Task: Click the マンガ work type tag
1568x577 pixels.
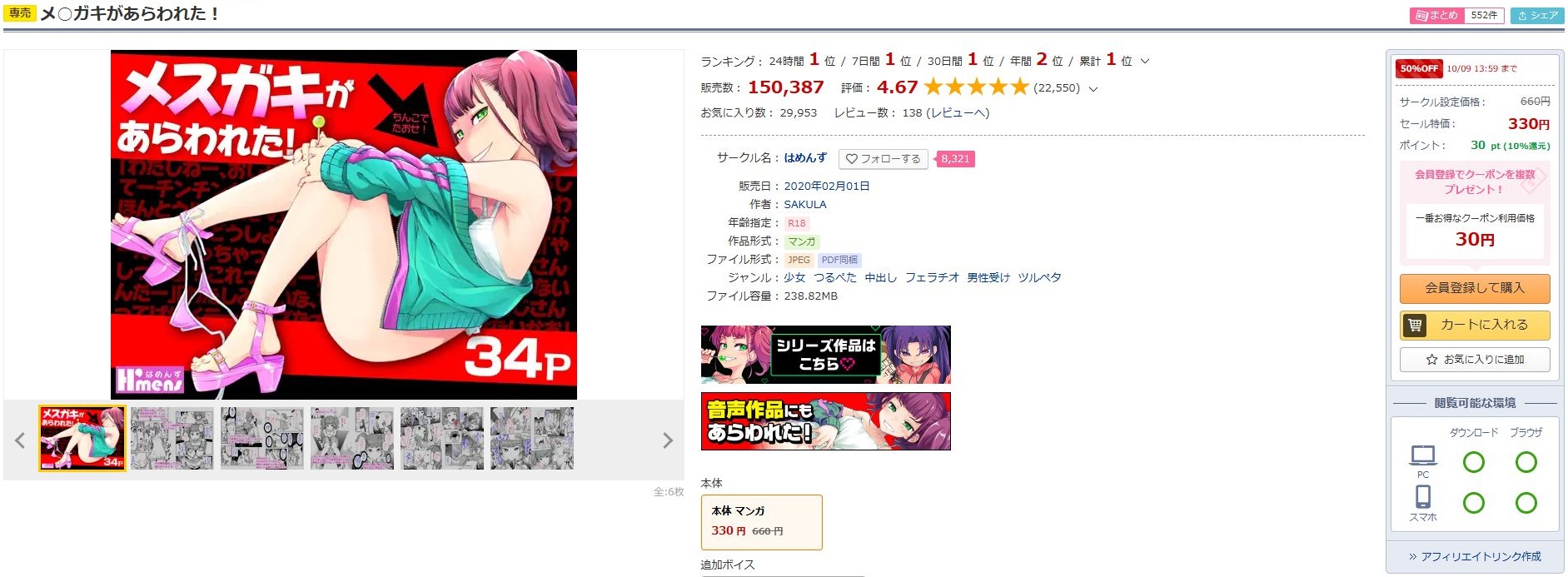Action: coord(802,241)
